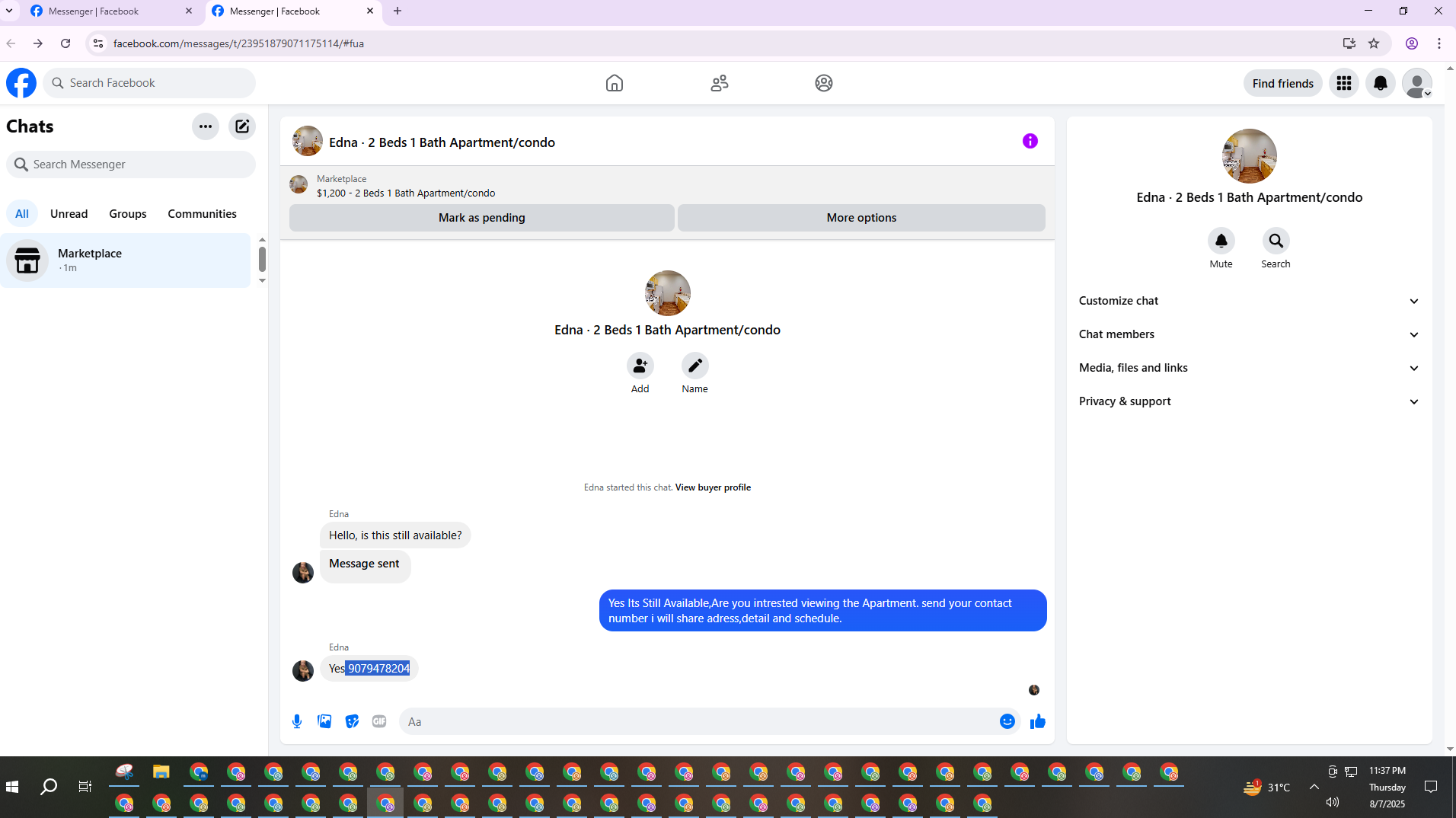Click the large profile picture in info panel

pyautogui.click(x=1250, y=156)
